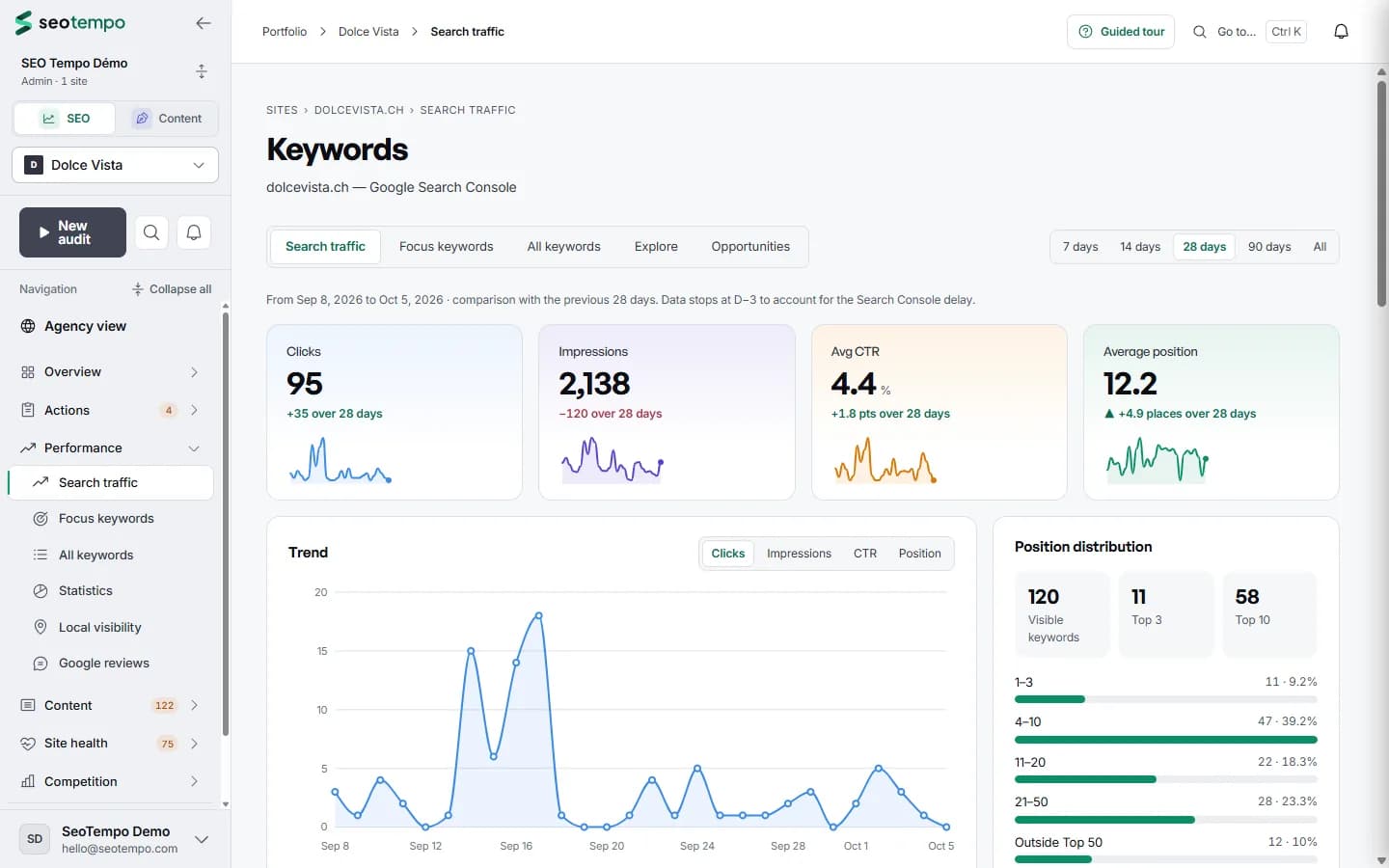Click the 4–10 position progress bar
Viewport: 1389px width, 868px height.
pos(1165,740)
